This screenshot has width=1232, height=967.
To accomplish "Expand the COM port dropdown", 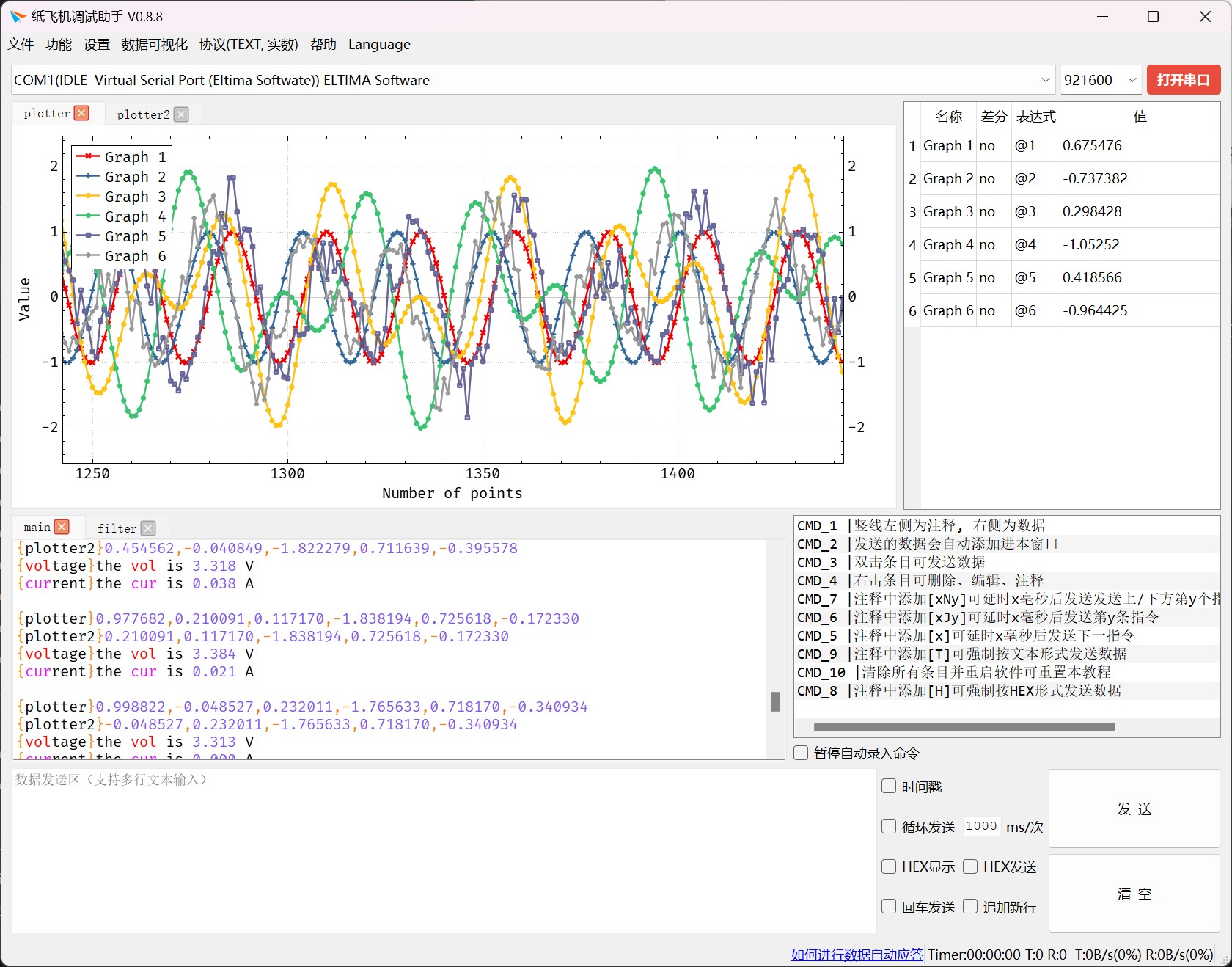I will click(1045, 80).
